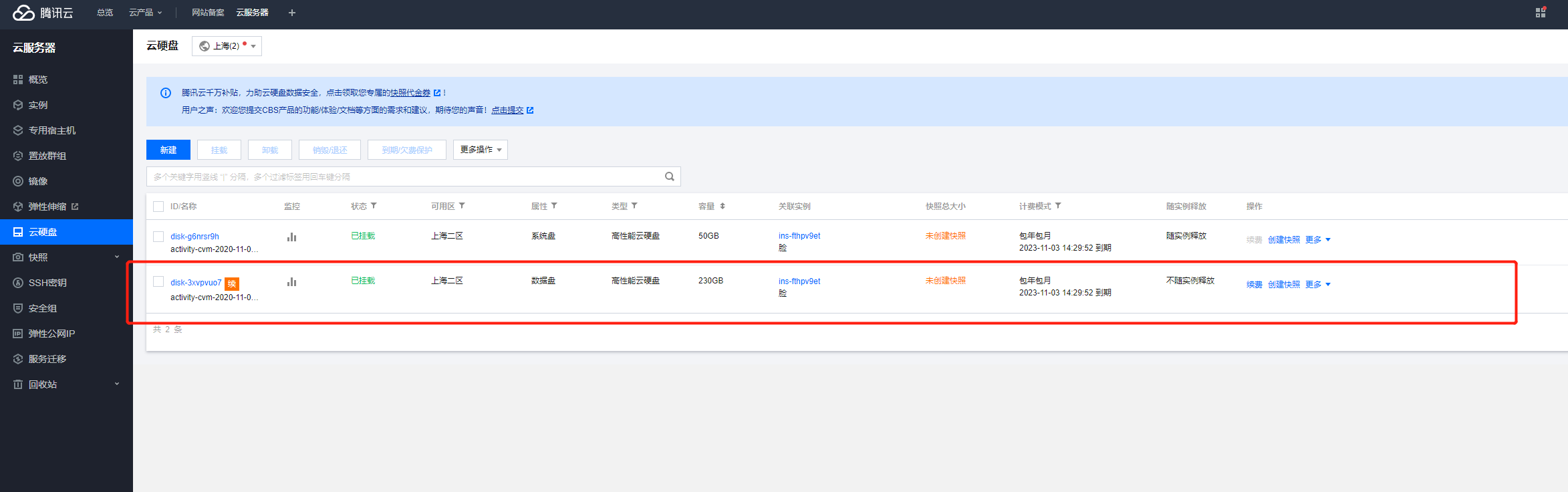Click the Tencent Cloud logo
Image resolution: width=1568 pixels, height=492 pixels.
43,13
